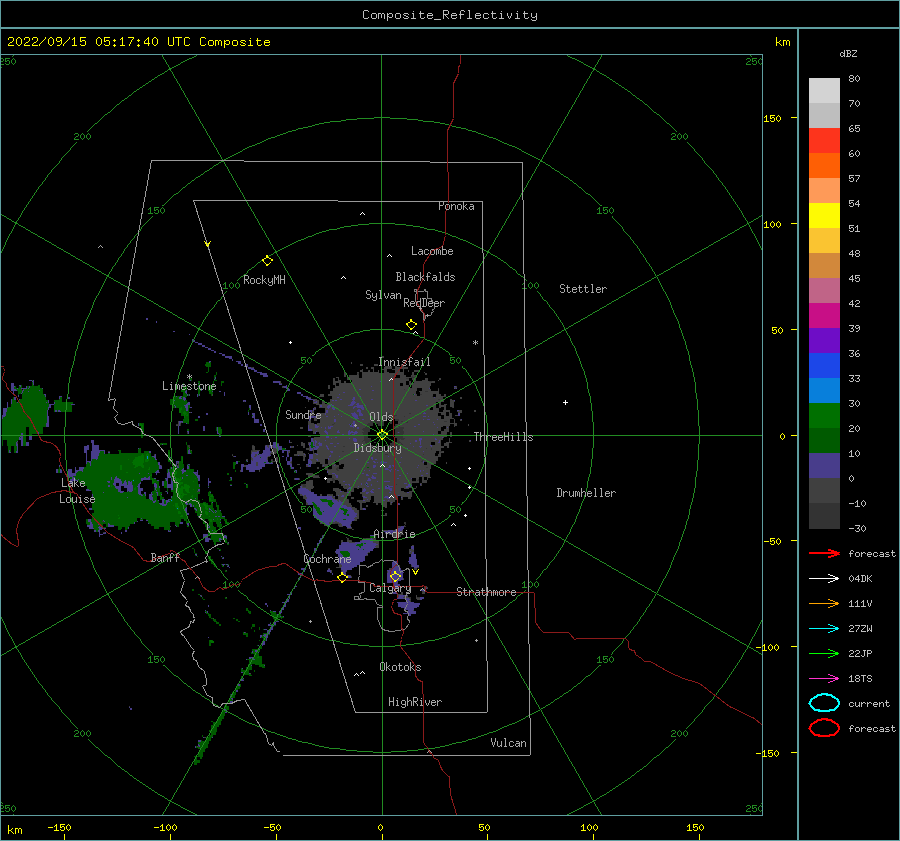The image size is (900, 841).
Task: Click the green 22JP arrow icon
Action: point(824,653)
